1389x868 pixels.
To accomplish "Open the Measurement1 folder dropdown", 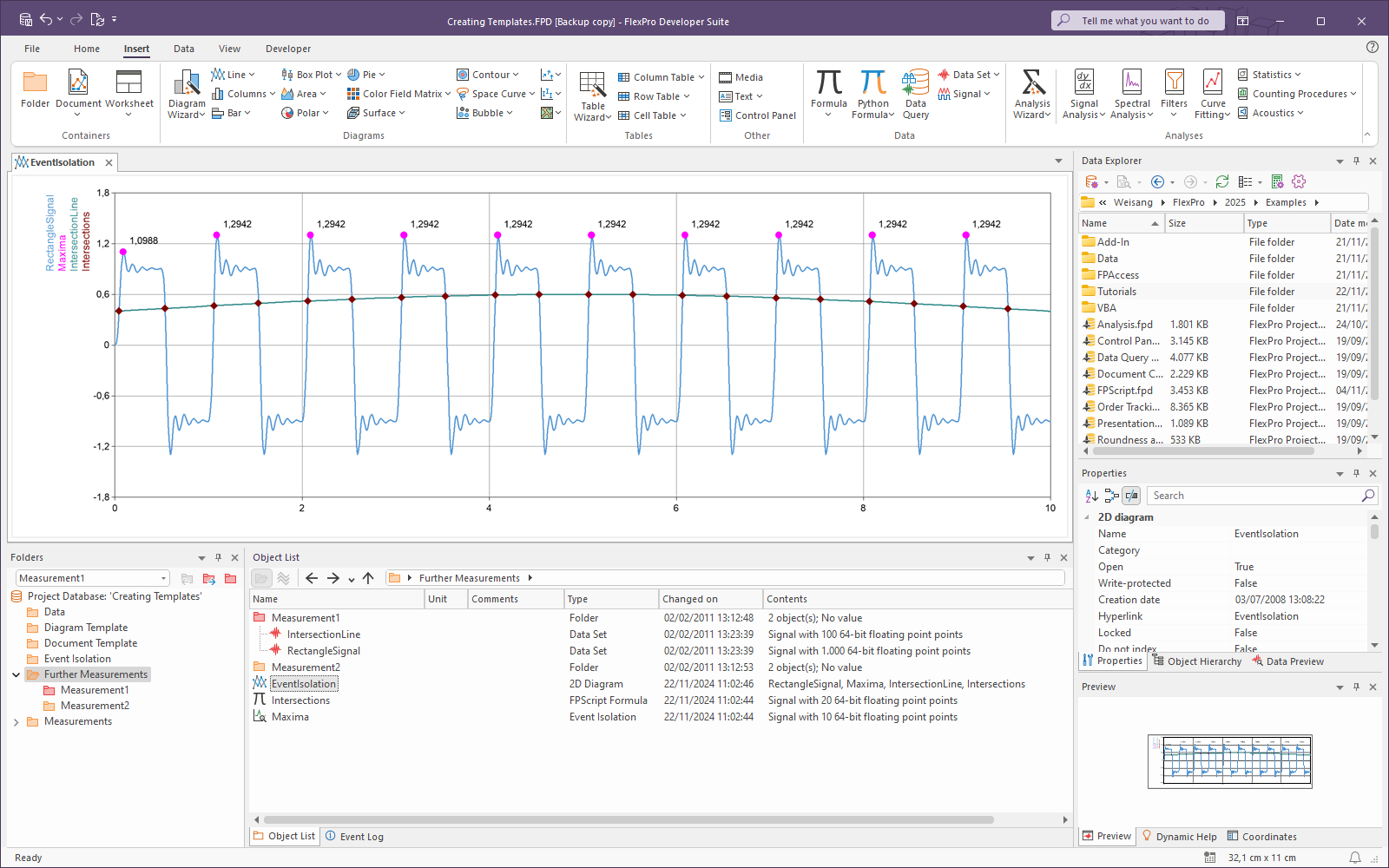I will tap(163, 578).
